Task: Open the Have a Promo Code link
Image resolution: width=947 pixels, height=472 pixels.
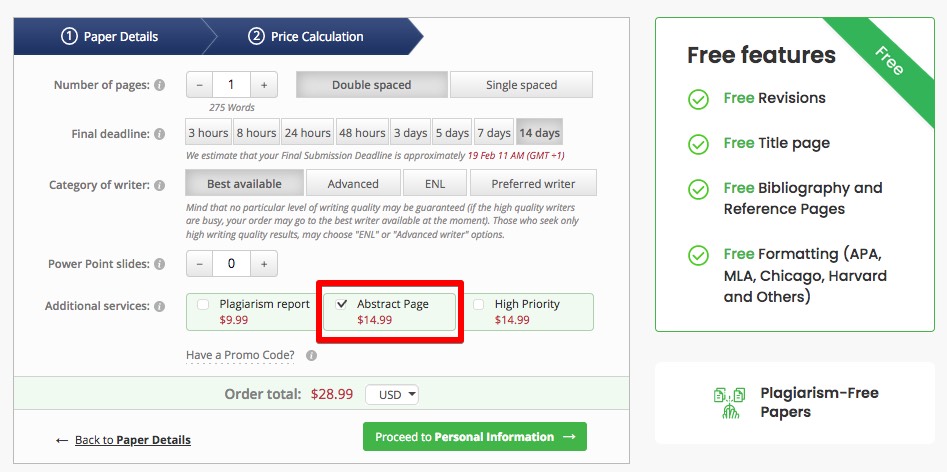Action: pos(240,355)
